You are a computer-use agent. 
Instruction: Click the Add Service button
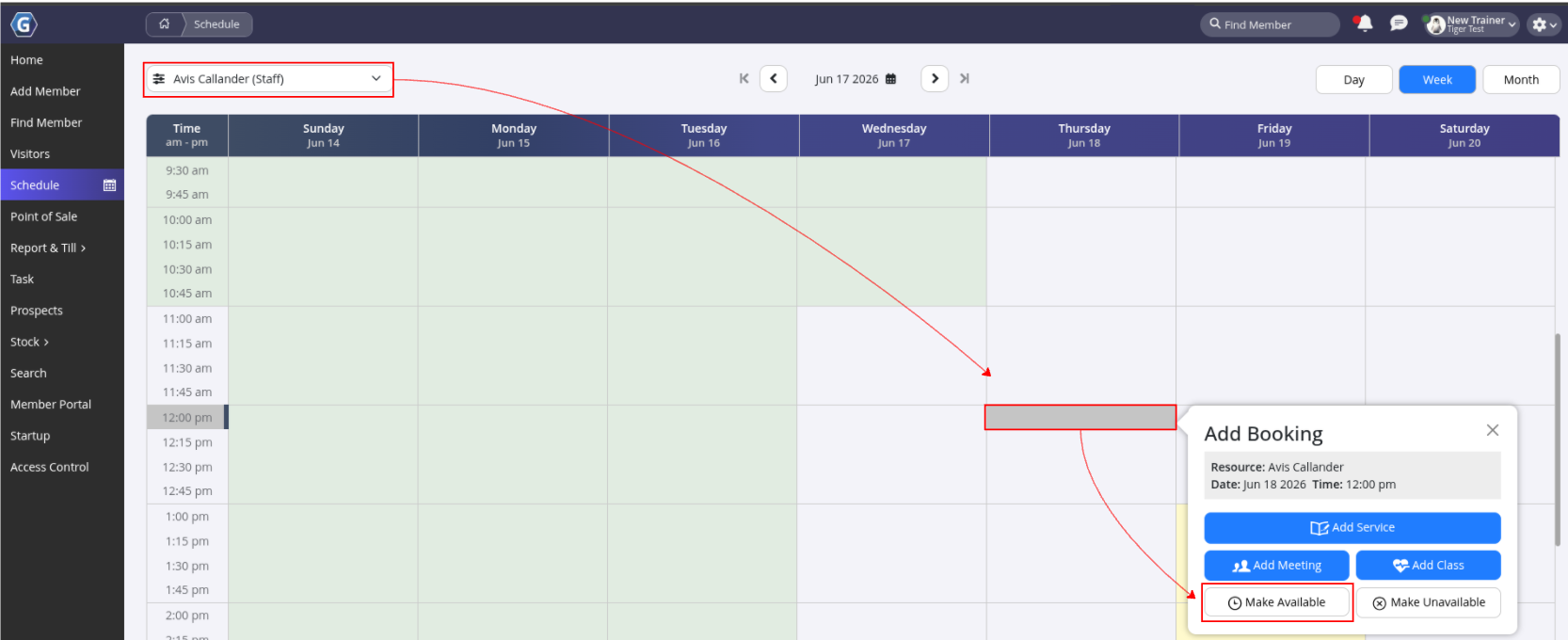pyautogui.click(x=1352, y=528)
